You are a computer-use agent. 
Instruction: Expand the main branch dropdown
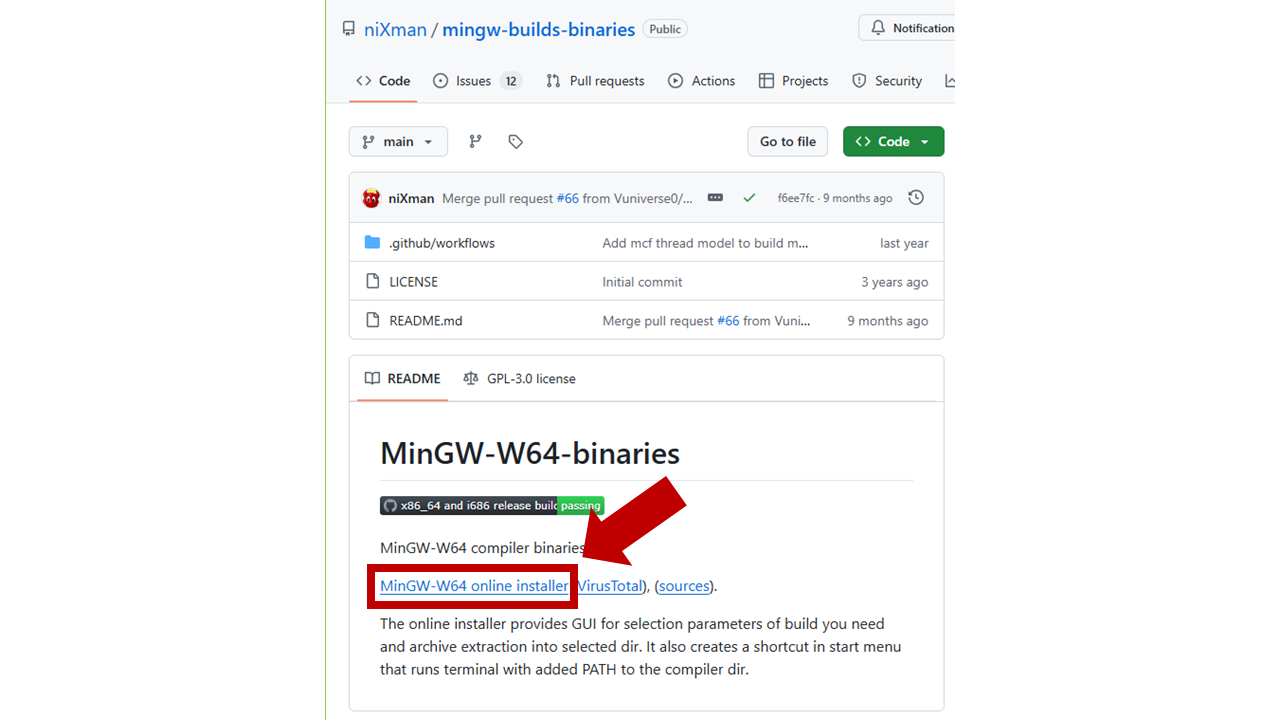pyautogui.click(x=398, y=142)
